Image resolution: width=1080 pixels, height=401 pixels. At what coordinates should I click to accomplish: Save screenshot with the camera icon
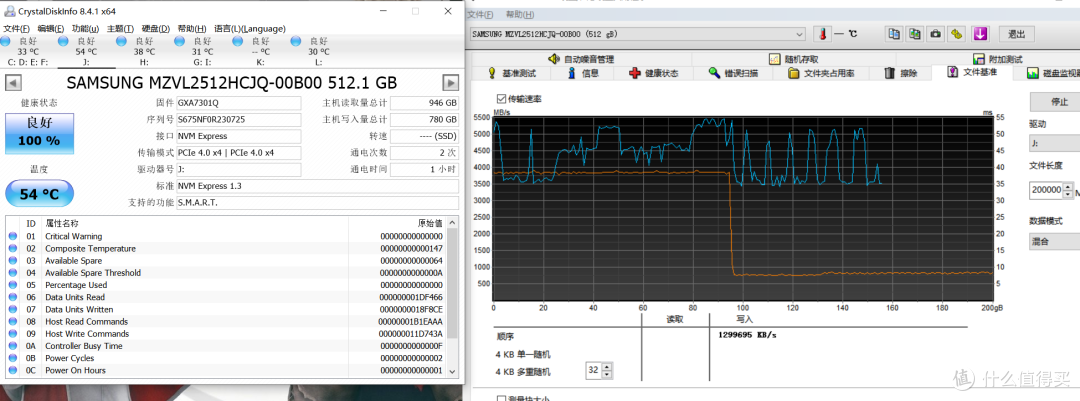[x=936, y=34]
